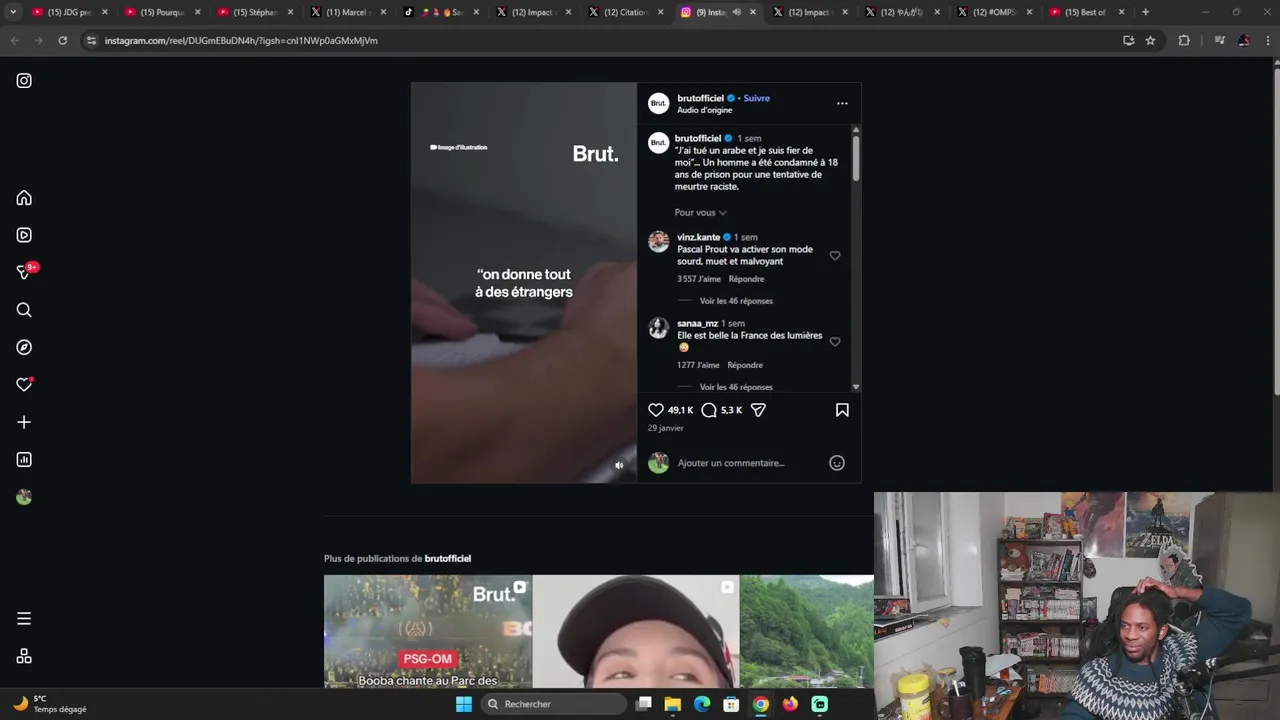Reload the page
Image resolution: width=1280 pixels, height=720 pixels.
62,40
